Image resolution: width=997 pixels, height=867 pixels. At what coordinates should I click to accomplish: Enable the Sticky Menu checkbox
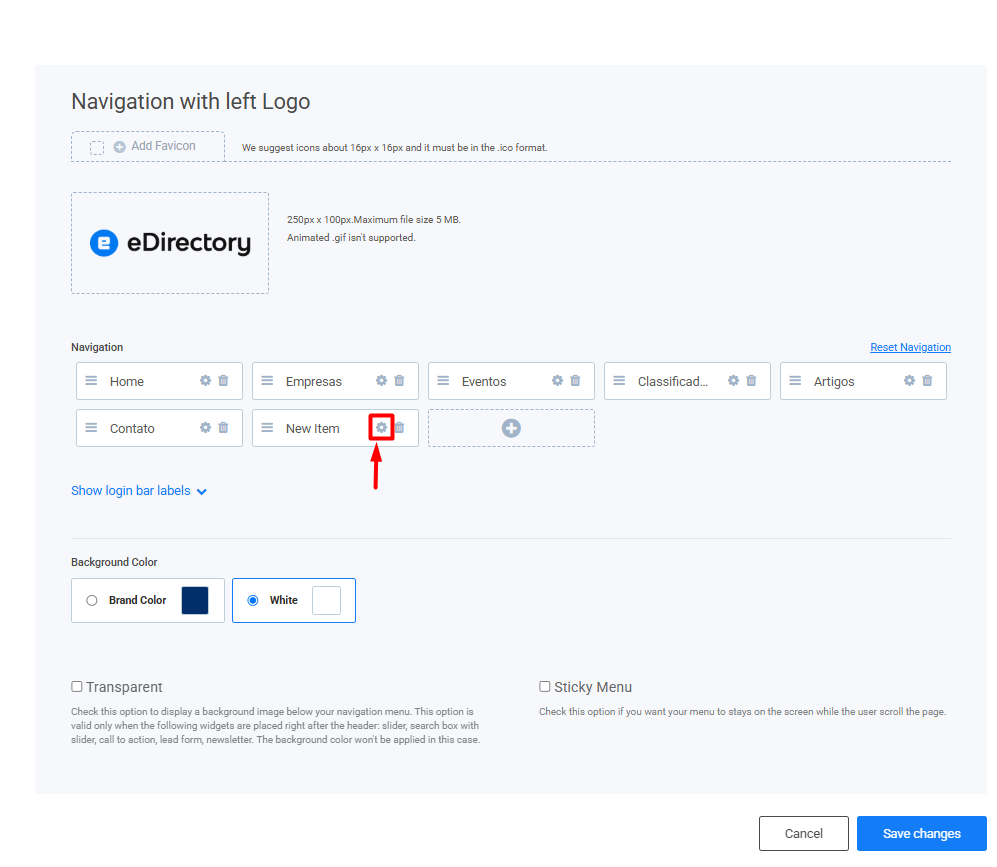[x=545, y=686]
